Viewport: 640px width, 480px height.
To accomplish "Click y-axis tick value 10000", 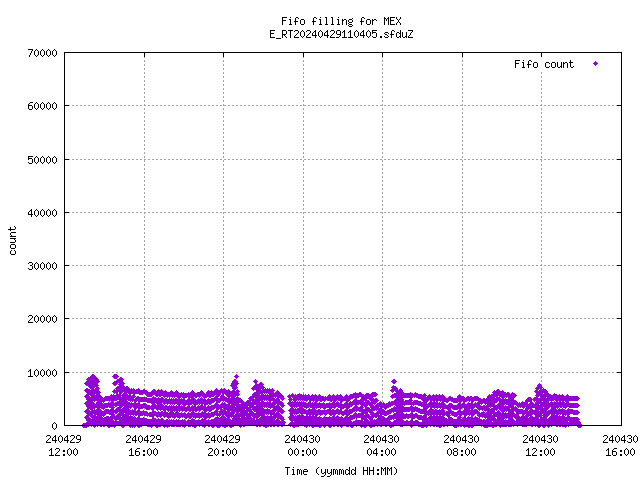I will tap(42, 373).
